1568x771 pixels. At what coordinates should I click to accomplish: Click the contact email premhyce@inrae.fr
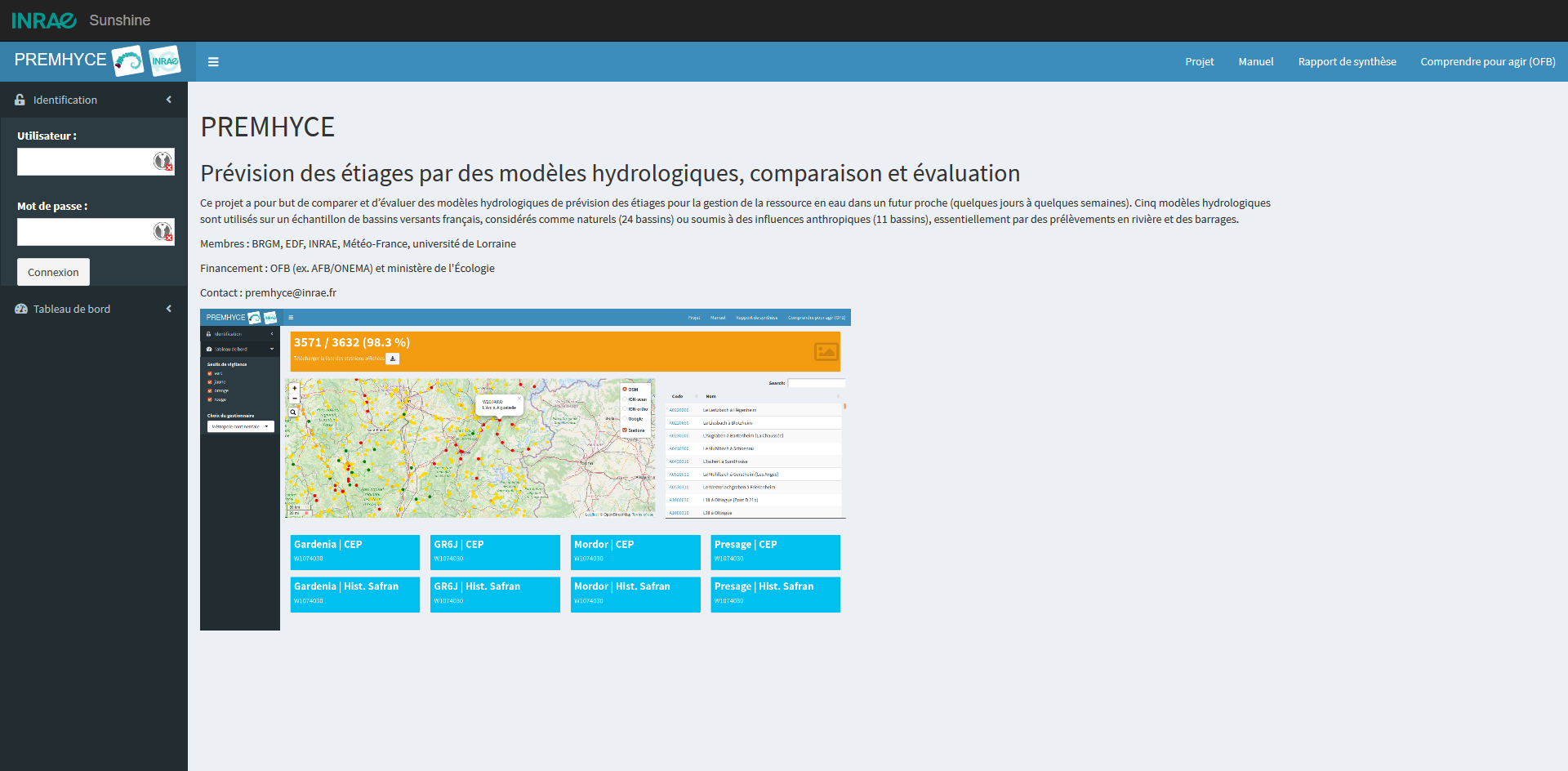pos(291,292)
